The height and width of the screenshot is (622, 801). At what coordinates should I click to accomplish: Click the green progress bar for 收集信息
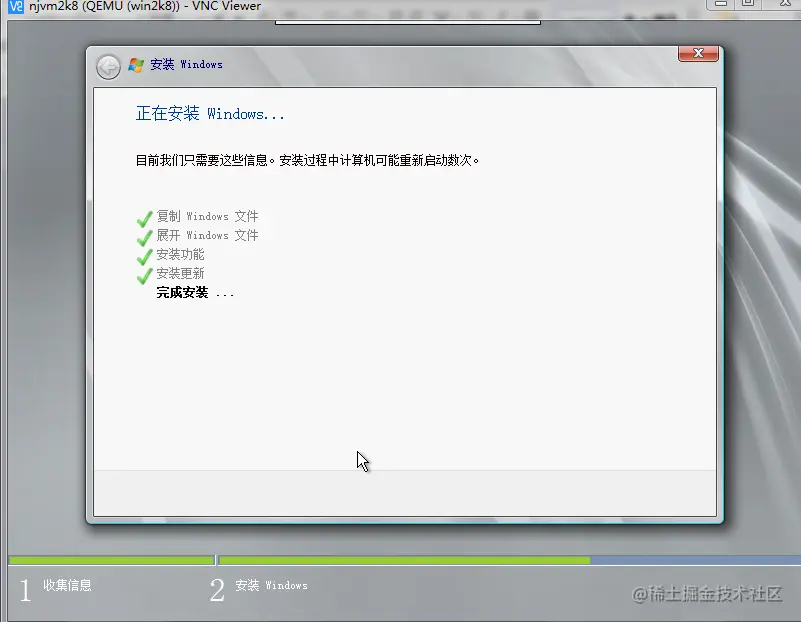pyautogui.click(x=110, y=560)
